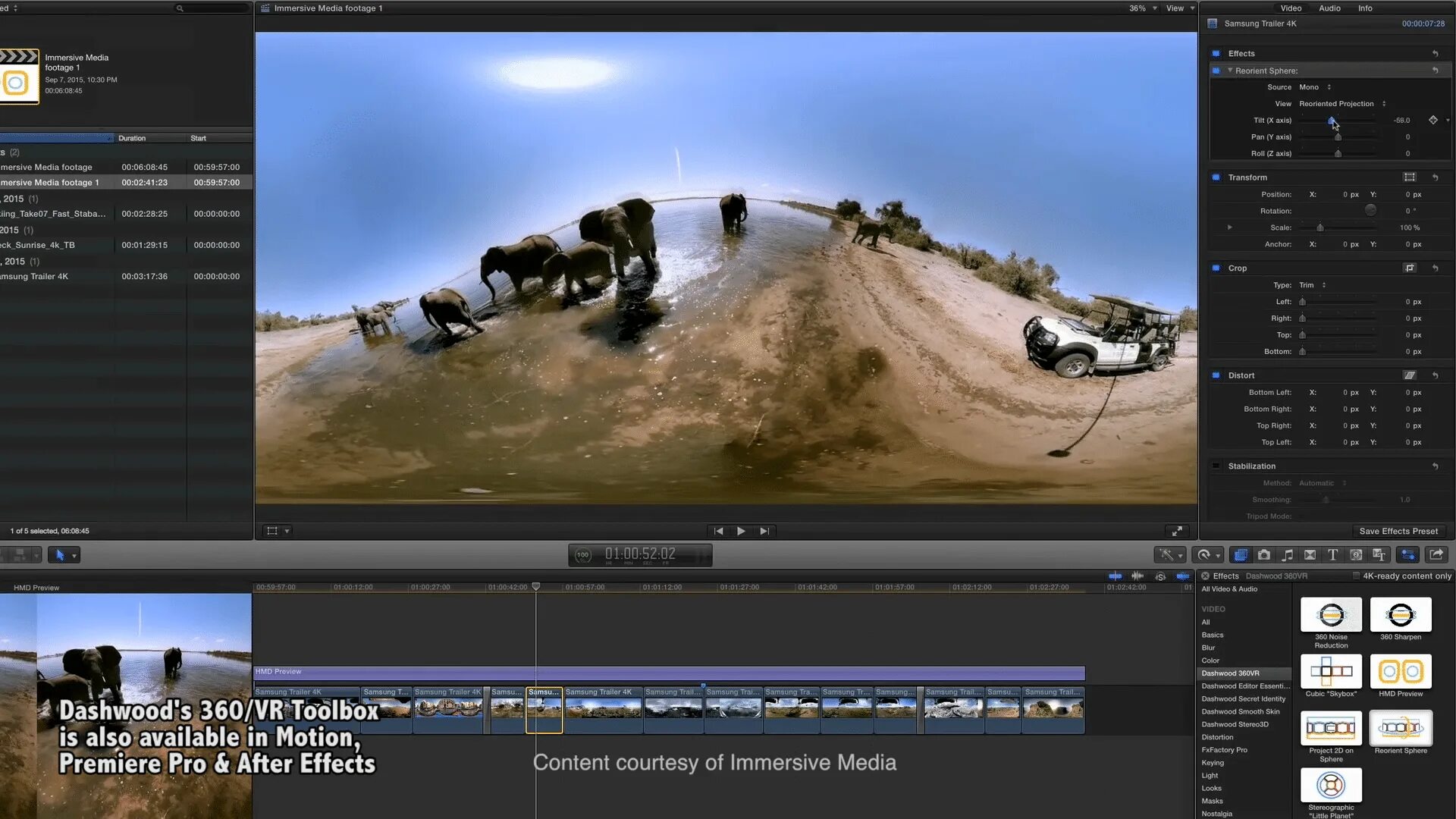The width and height of the screenshot is (1456, 819).
Task: Add keyframe for Tilt X axis
Action: [1432, 120]
